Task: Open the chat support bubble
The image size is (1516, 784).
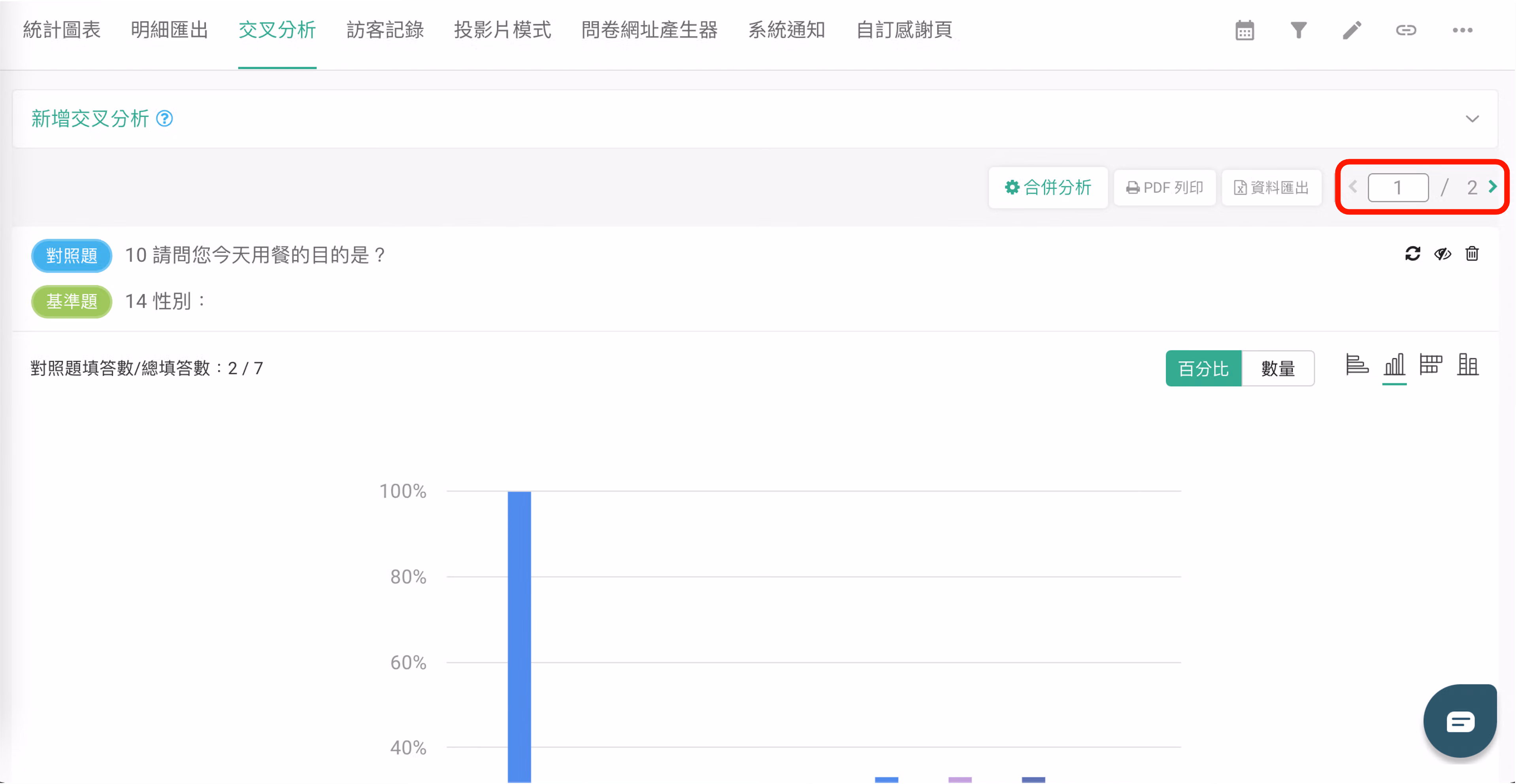Action: 1459,721
